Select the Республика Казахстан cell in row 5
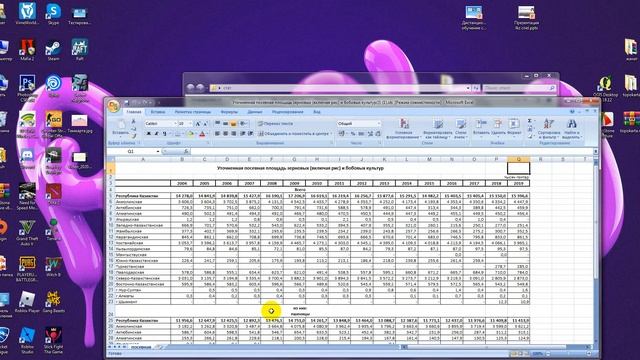Viewport: 640px width, 360px height. [x=143, y=196]
